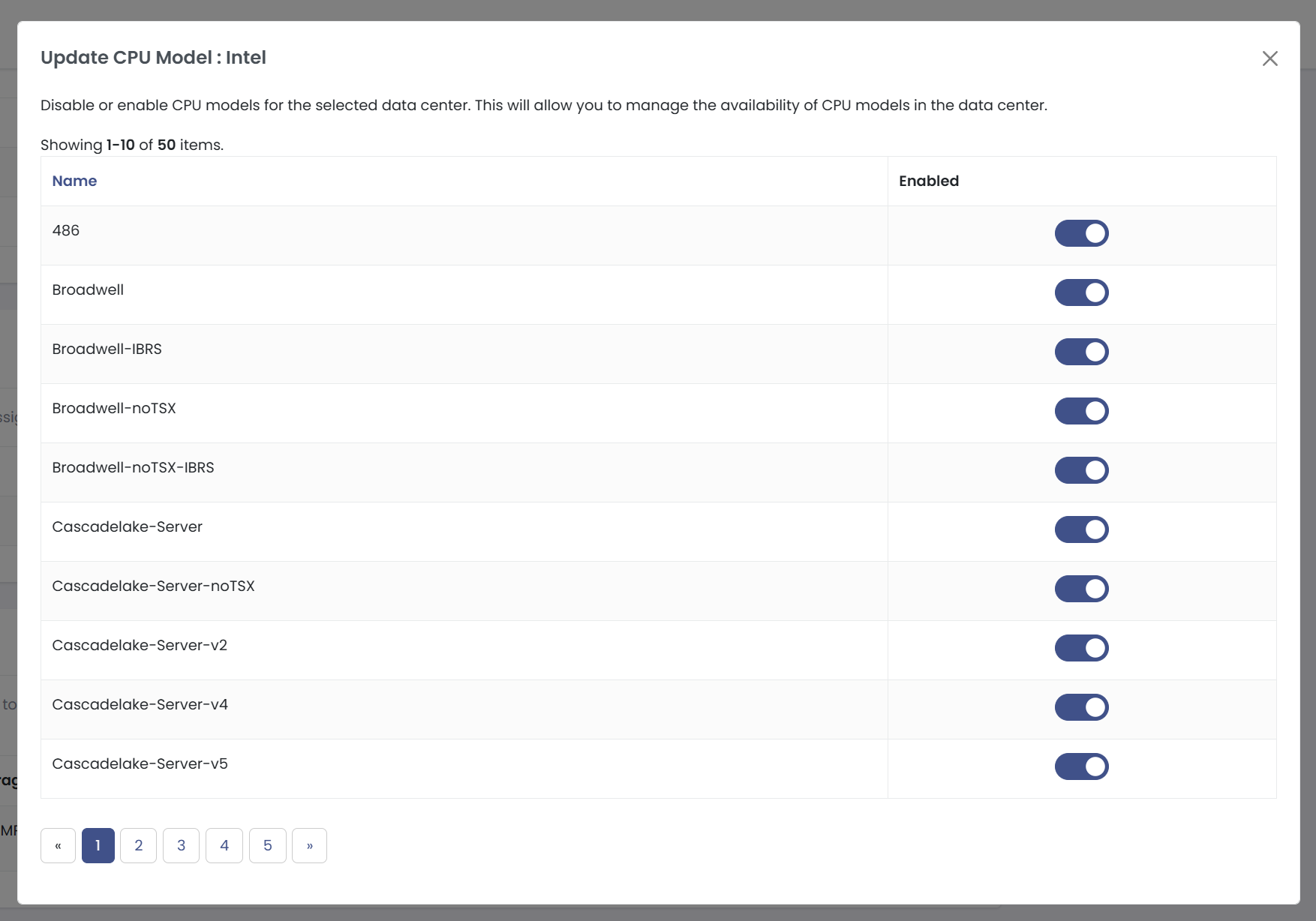This screenshot has width=1316, height=921.
Task: Disable Cascadelake-Server-v5 CPU model
Action: click(x=1081, y=766)
